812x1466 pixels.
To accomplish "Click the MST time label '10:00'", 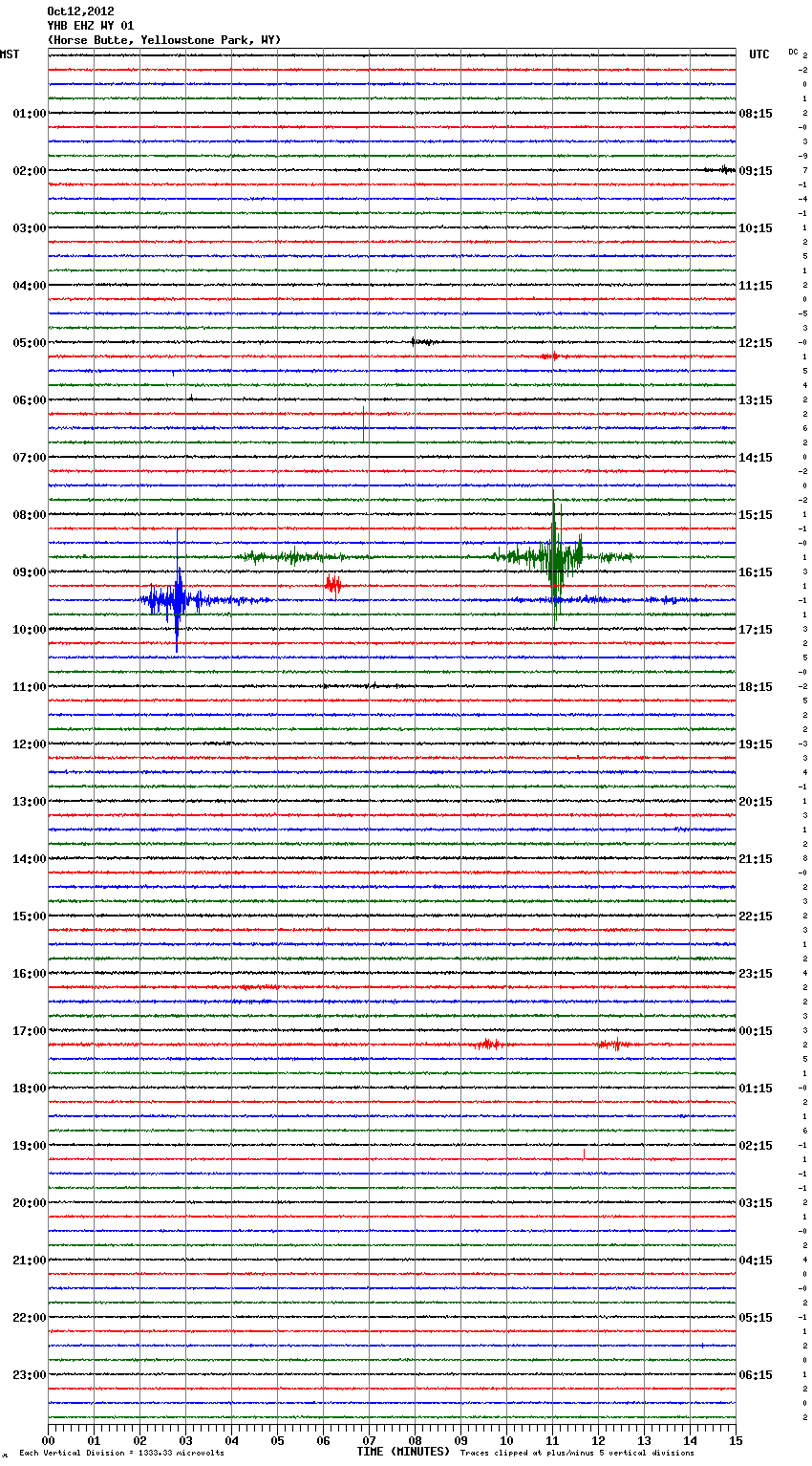I will [x=30, y=630].
